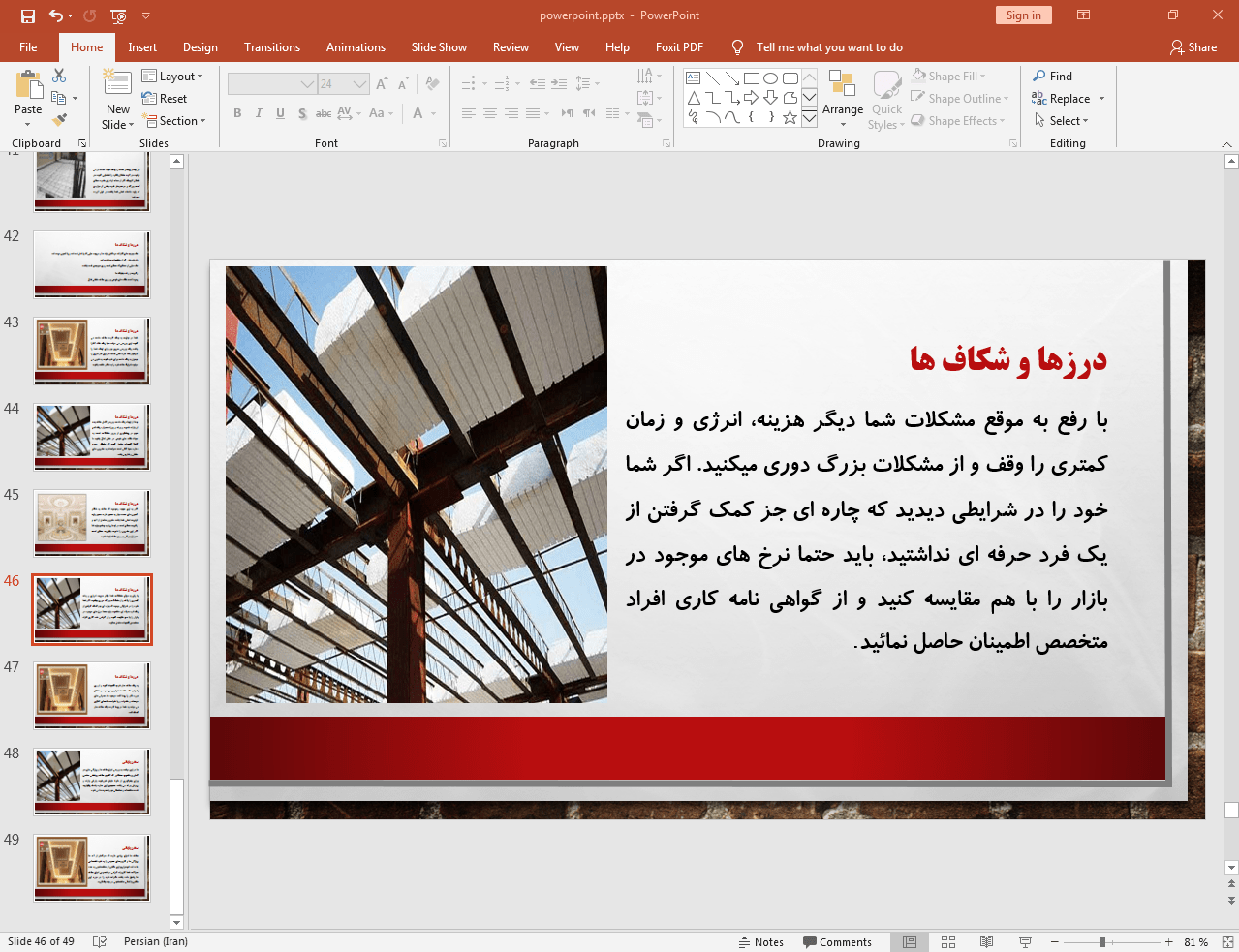Open the Shape Effects dropdown
1239x952 pixels.
tap(958, 120)
